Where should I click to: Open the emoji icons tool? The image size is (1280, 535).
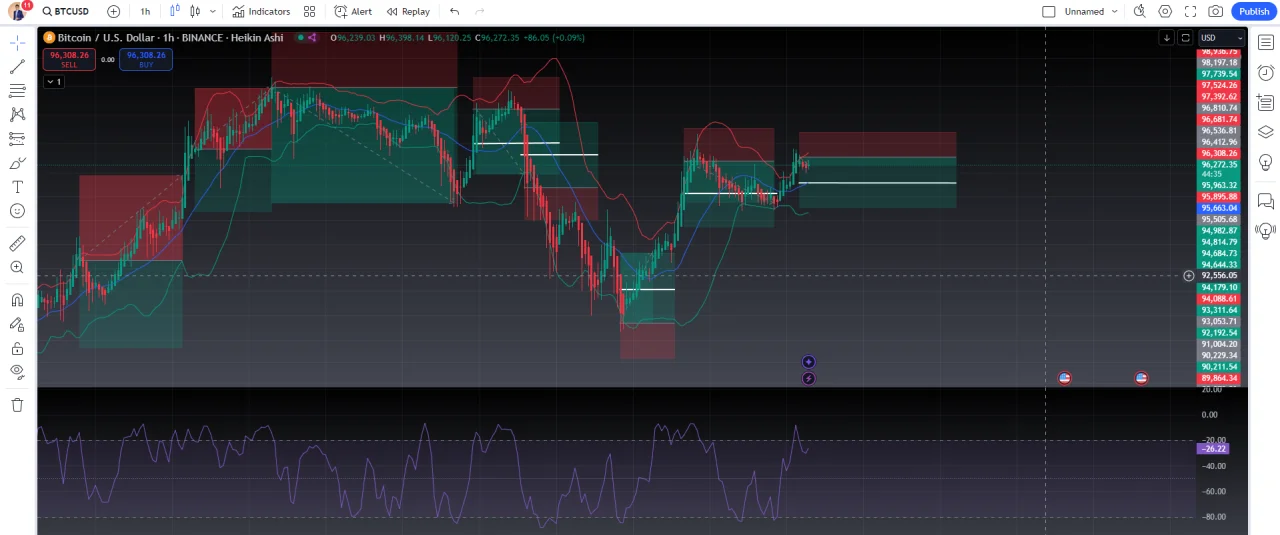pos(17,211)
